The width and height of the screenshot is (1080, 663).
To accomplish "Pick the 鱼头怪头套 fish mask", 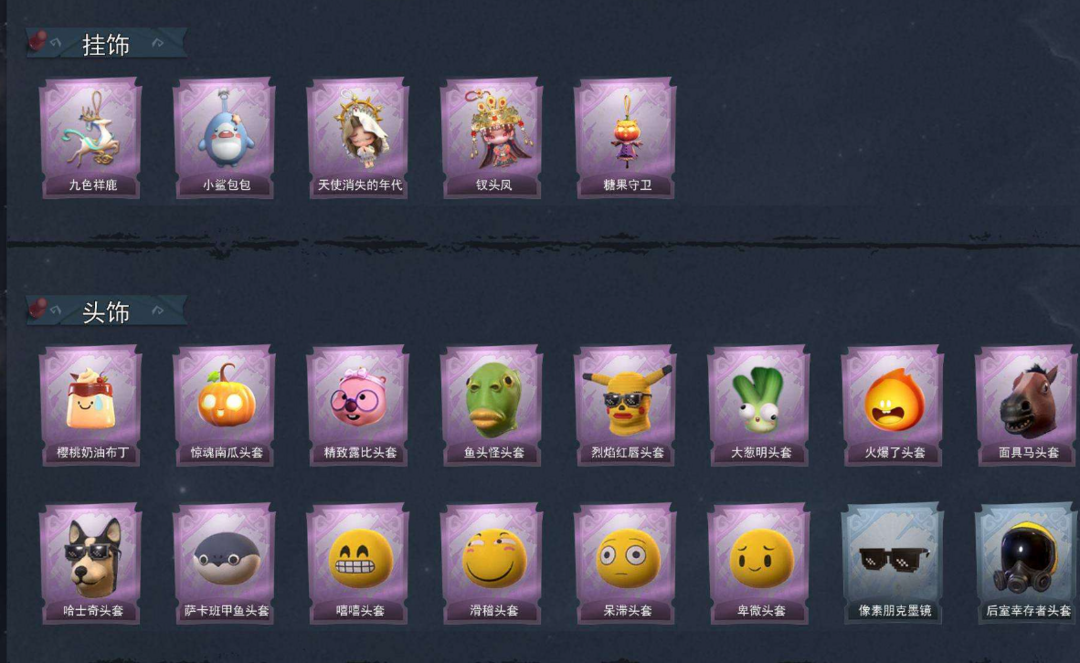I will click(x=492, y=406).
